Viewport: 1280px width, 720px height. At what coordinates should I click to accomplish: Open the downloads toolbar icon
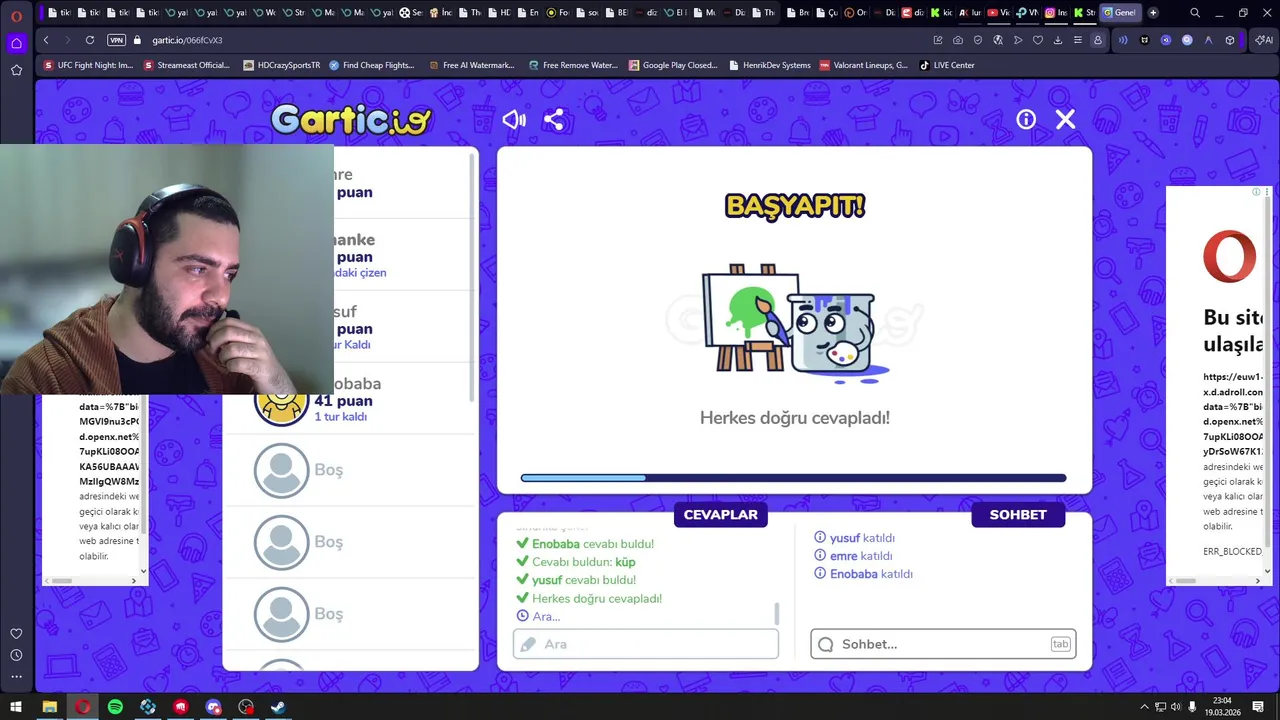point(1058,40)
